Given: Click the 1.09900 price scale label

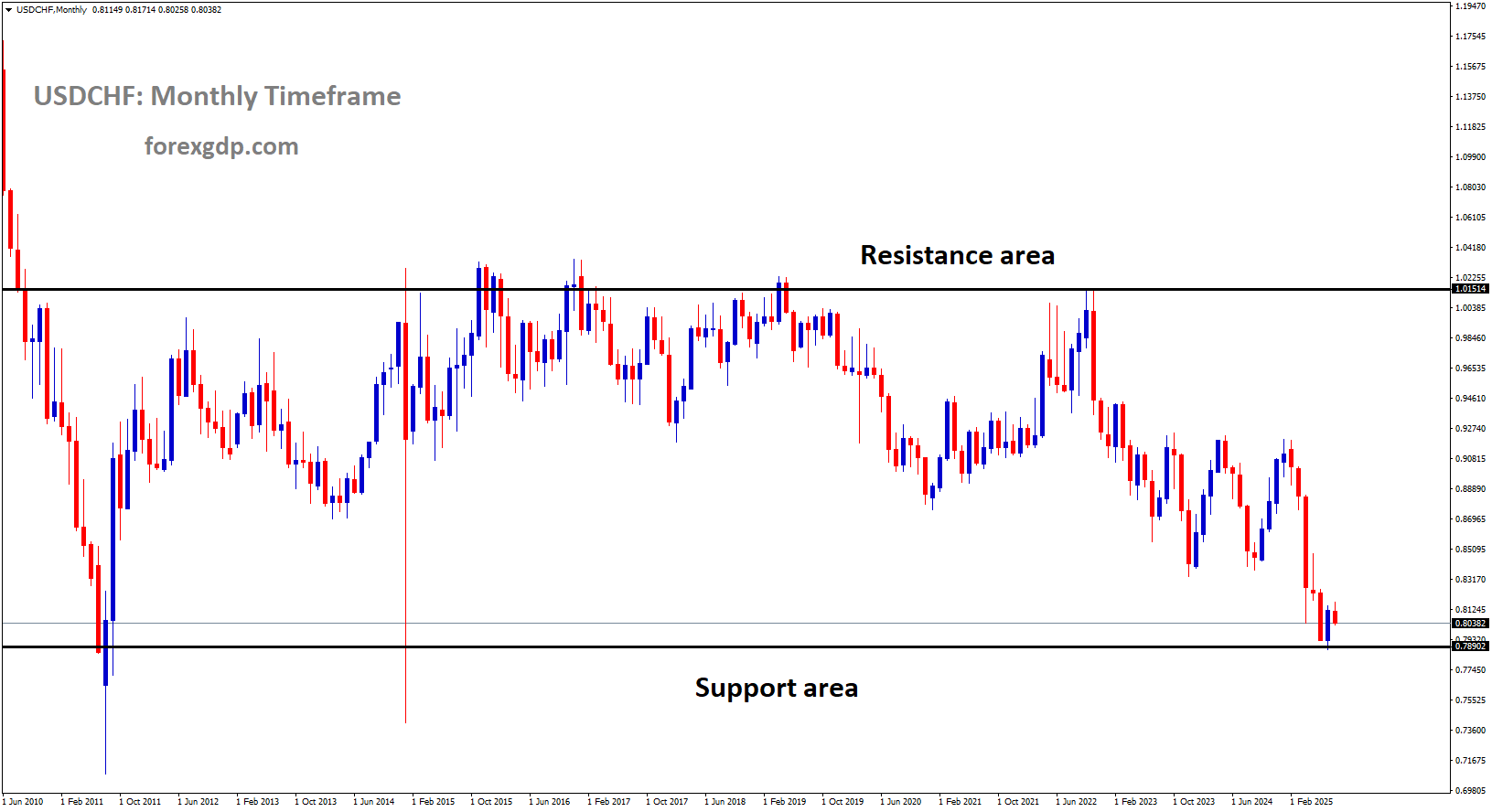Looking at the screenshot, I should pos(1470,157).
